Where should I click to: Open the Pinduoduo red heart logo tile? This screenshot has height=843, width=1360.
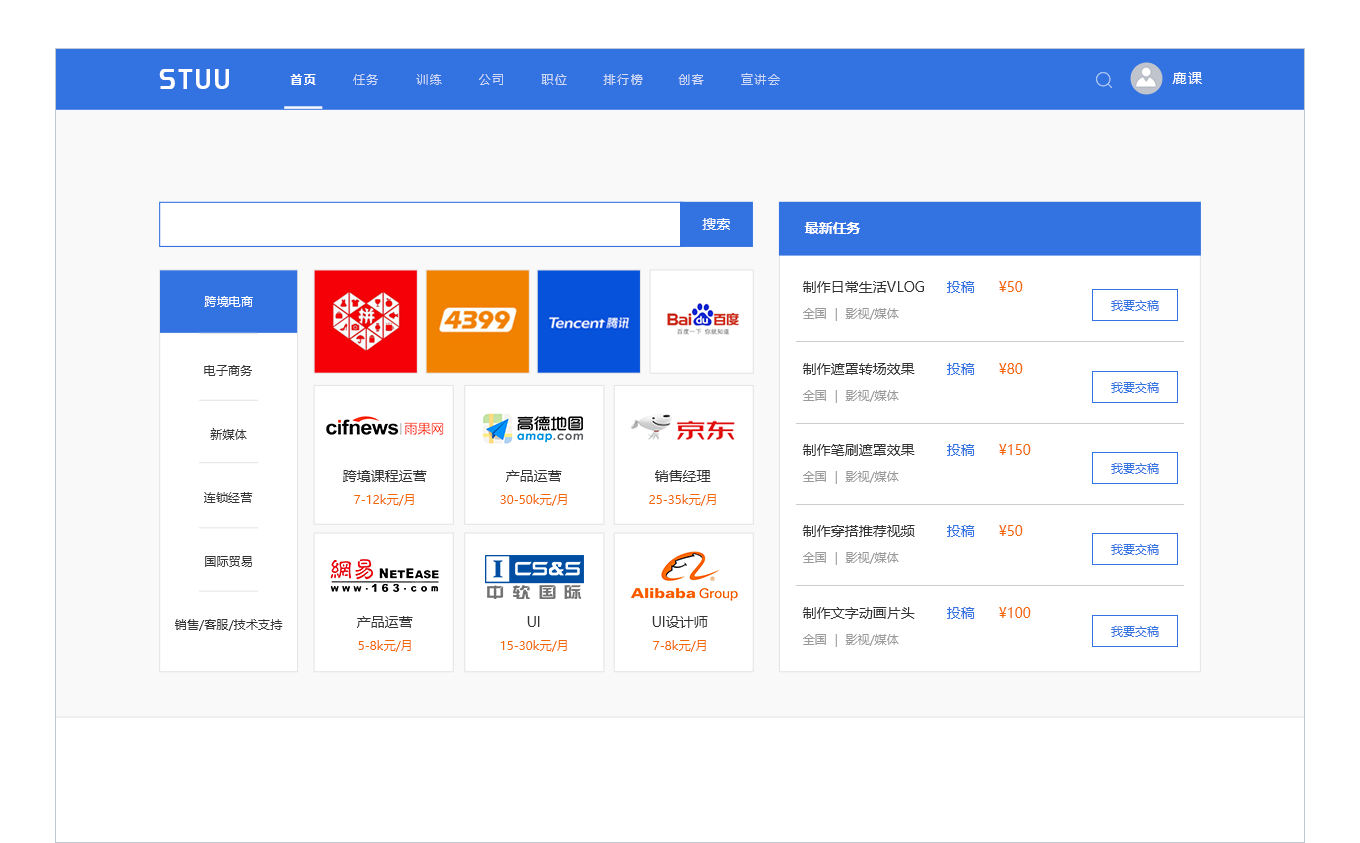pyautogui.click(x=365, y=321)
